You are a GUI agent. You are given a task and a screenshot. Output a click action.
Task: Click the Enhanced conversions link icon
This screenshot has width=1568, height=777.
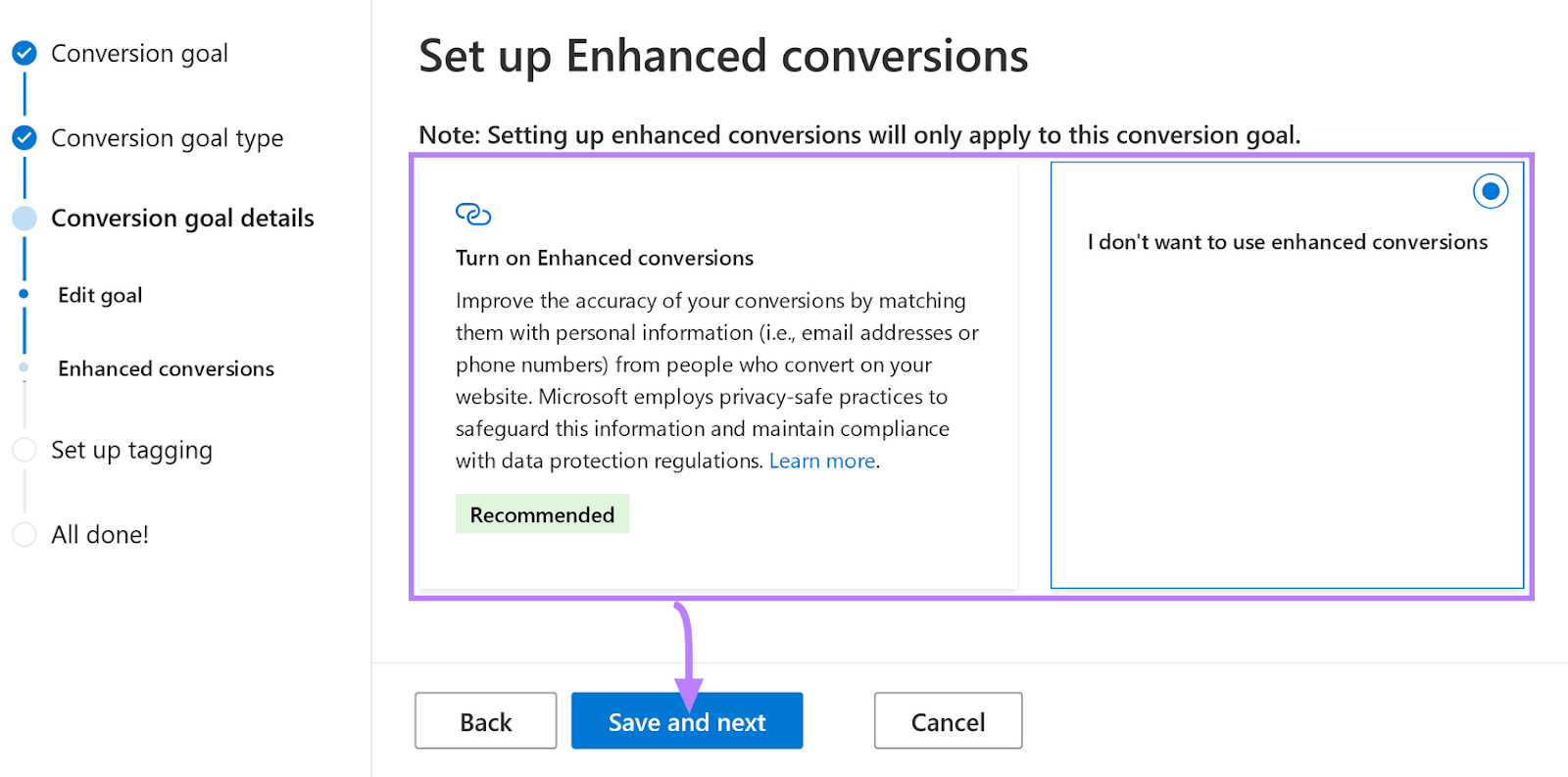coord(473,214)
